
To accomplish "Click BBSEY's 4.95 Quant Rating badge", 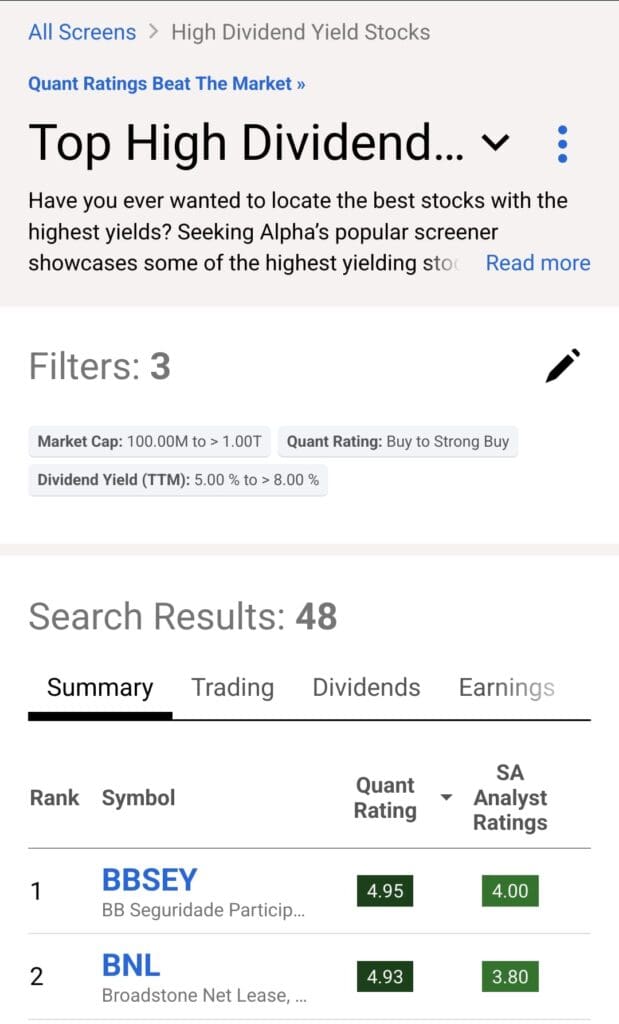I will tap(385, 890).
